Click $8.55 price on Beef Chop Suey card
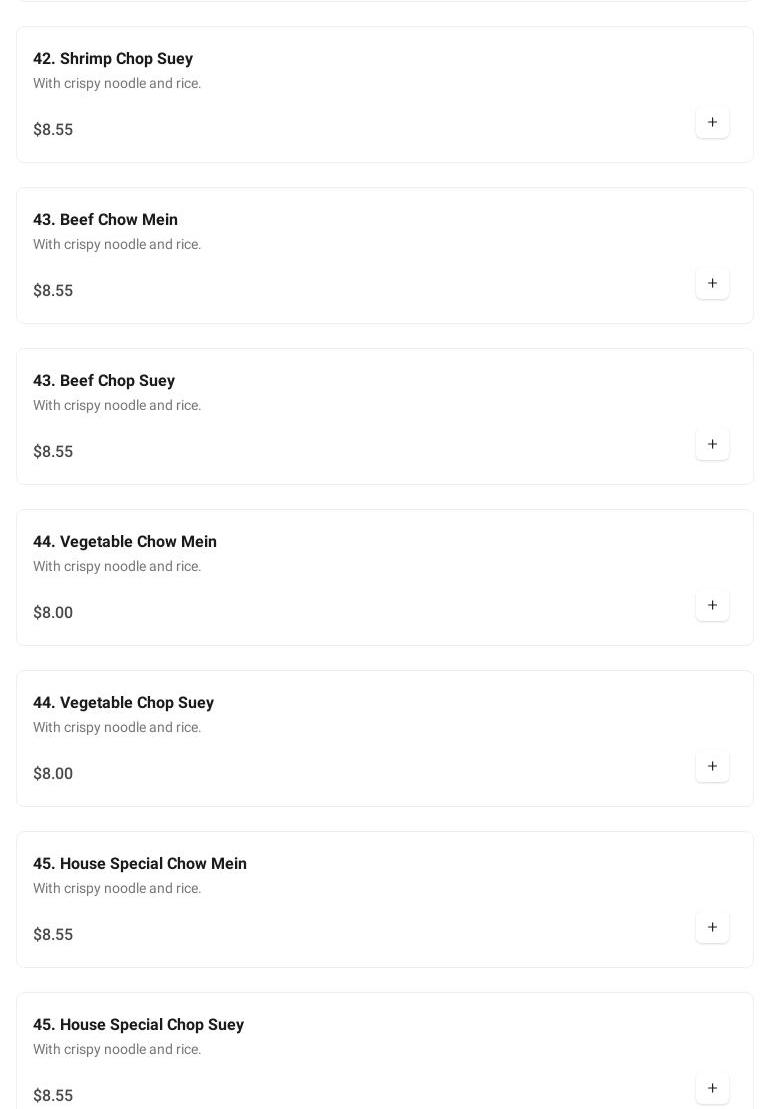This screenshot has height=1109, width=770. (x=53, y=452)
